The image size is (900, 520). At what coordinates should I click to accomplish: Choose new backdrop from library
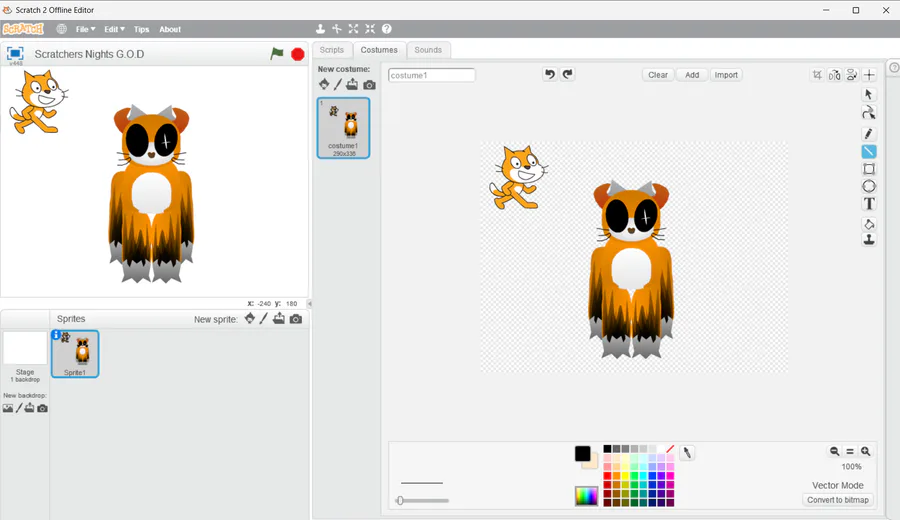pyautogui.click(x=7, y=408)
